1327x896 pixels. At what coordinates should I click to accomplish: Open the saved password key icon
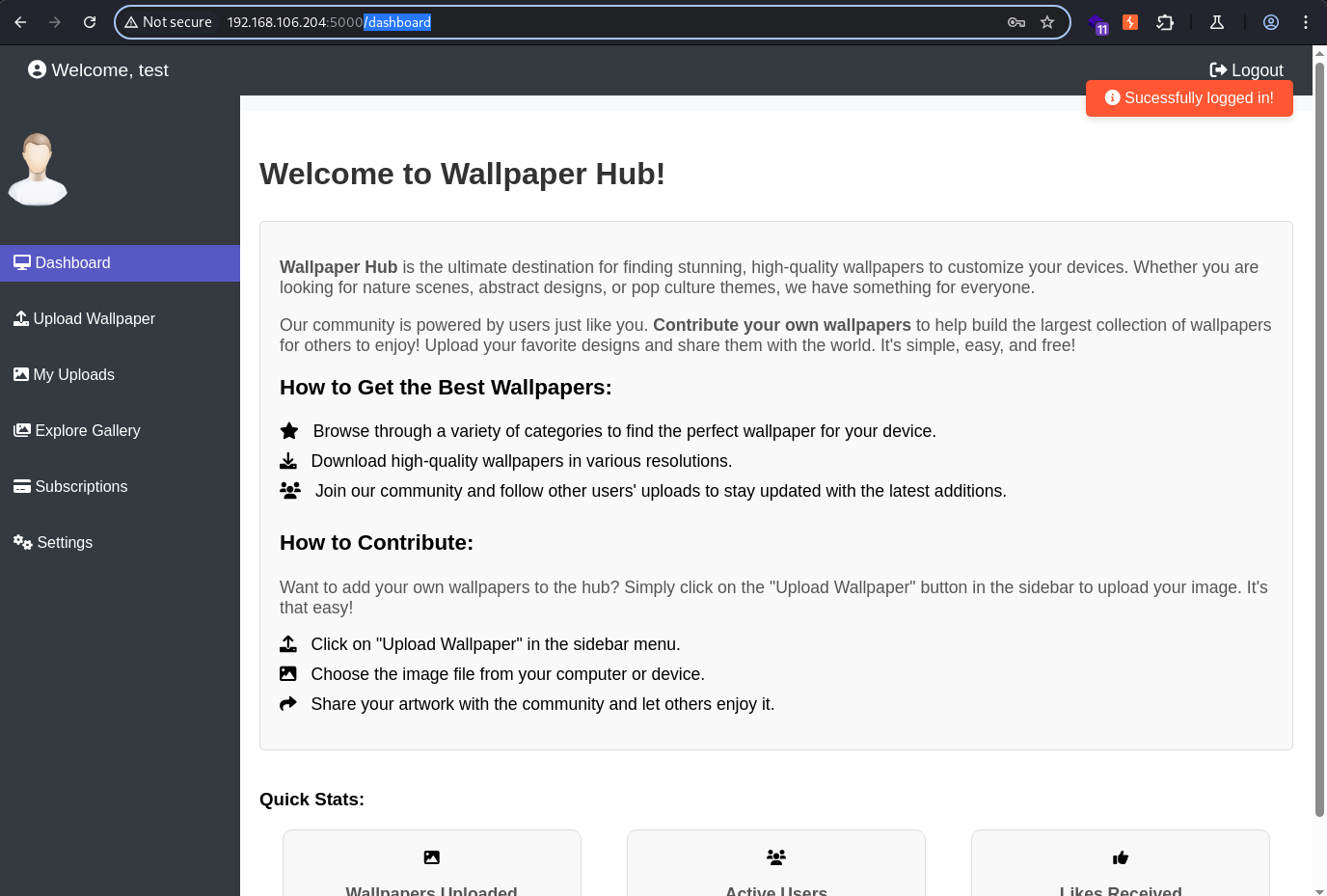[1016, 22]
